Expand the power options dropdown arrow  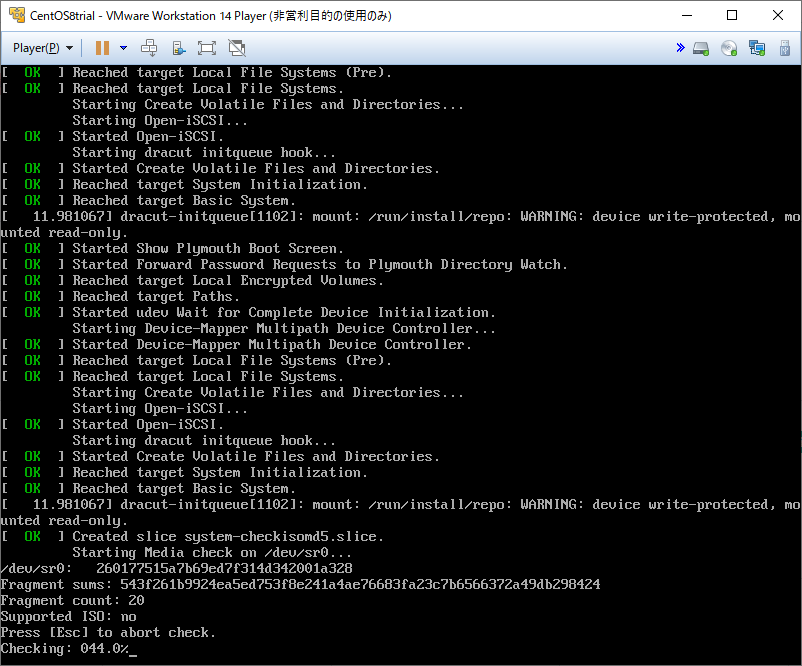click(123, 48)
